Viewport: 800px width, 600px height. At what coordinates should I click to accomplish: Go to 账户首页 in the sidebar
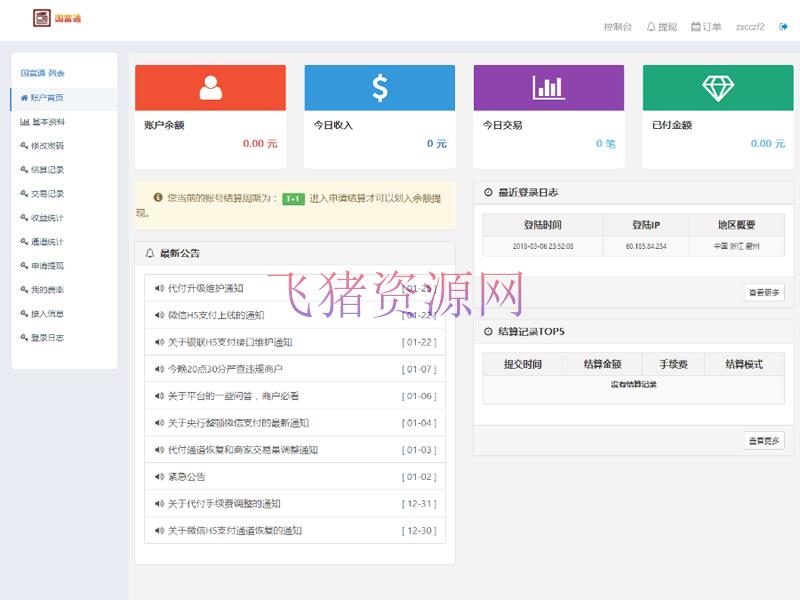click(64, 98)
